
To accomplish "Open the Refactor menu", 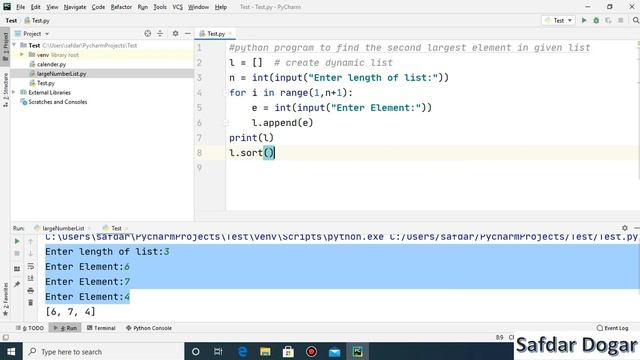I will click(121, 7).
